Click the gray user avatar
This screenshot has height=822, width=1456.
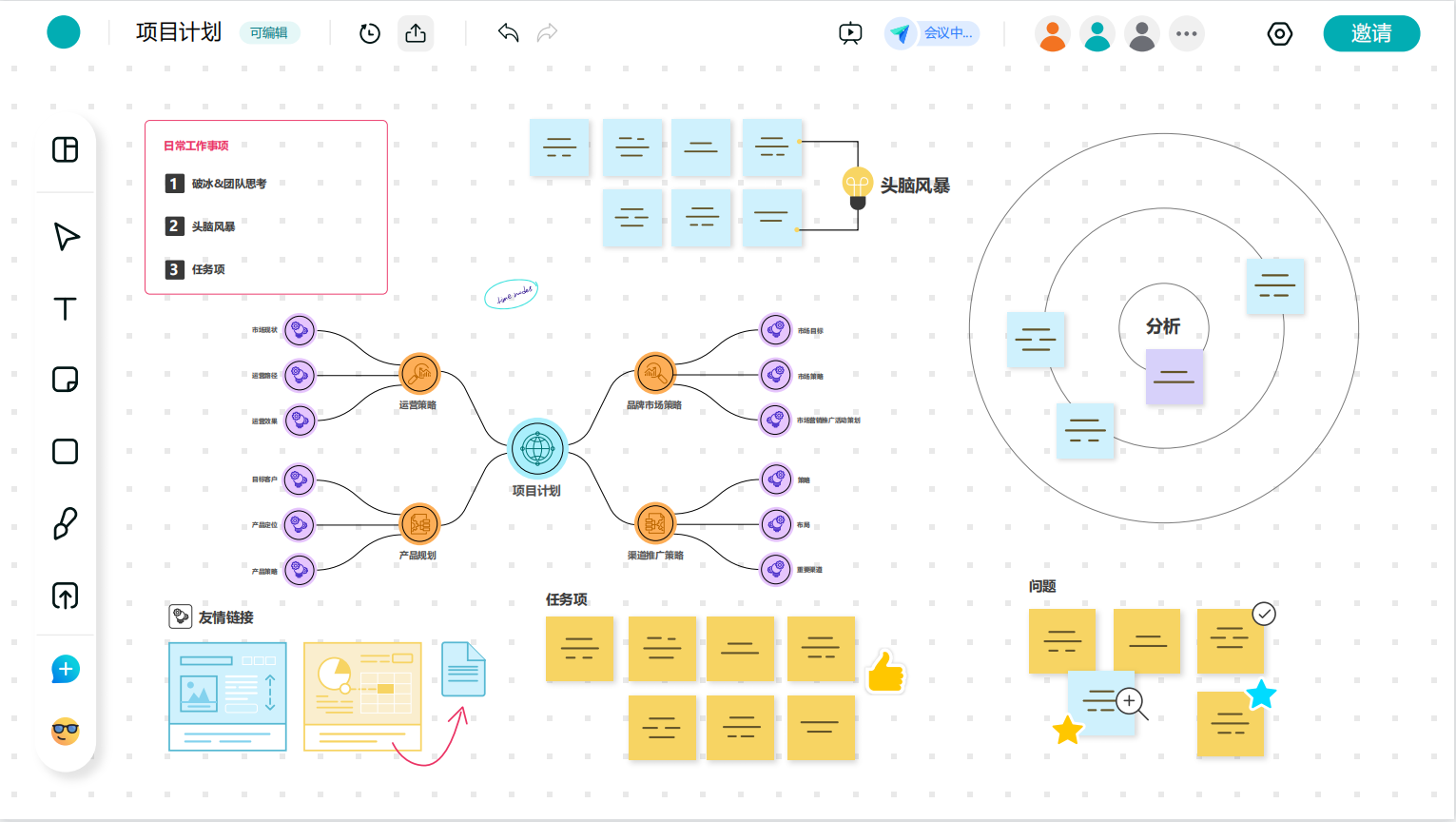click(1142, 33)
